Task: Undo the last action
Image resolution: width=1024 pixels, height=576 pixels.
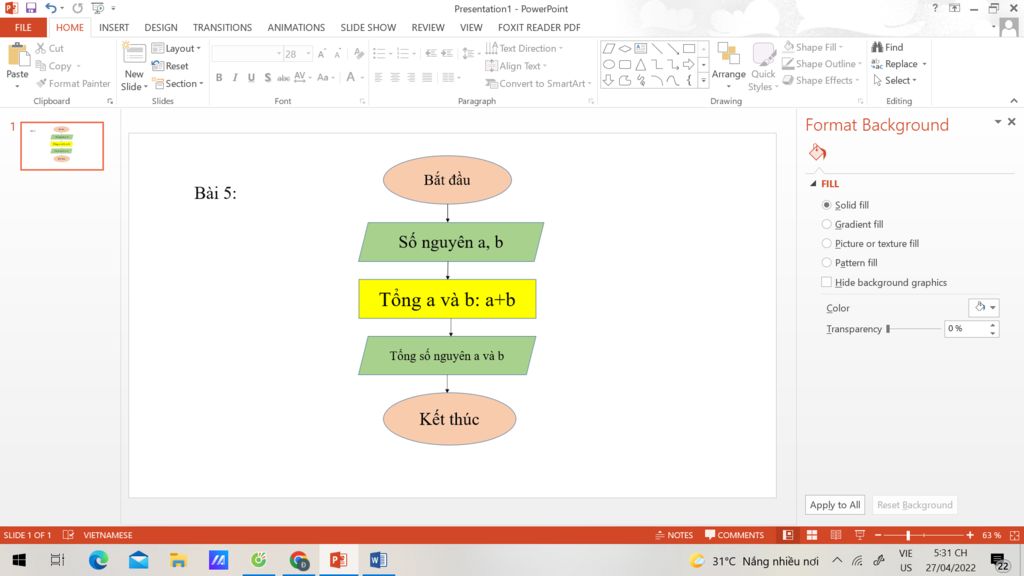Action: tap(50, 8)
